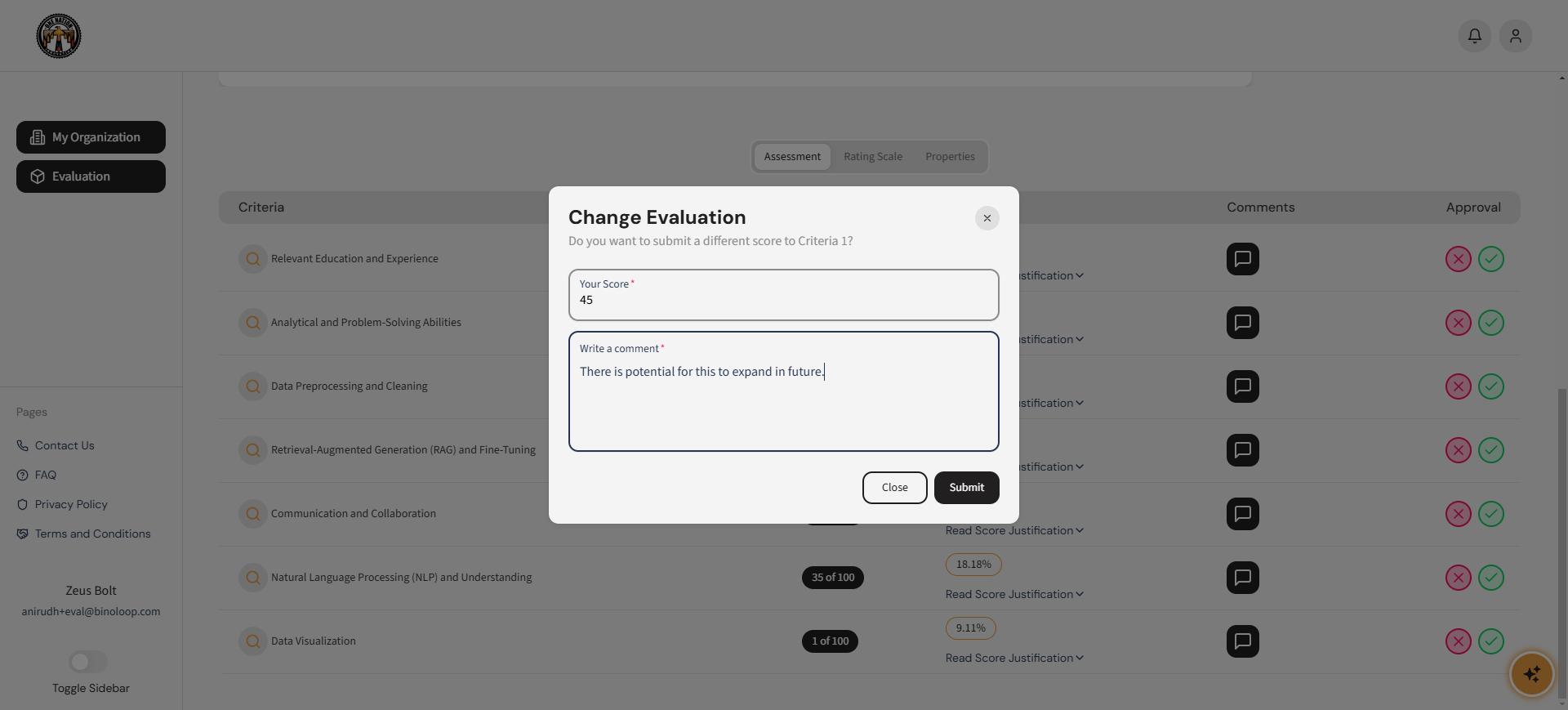Click the organization logo in the header
The height and width of the screenshot is (710, 1568).
pos(59,36)
